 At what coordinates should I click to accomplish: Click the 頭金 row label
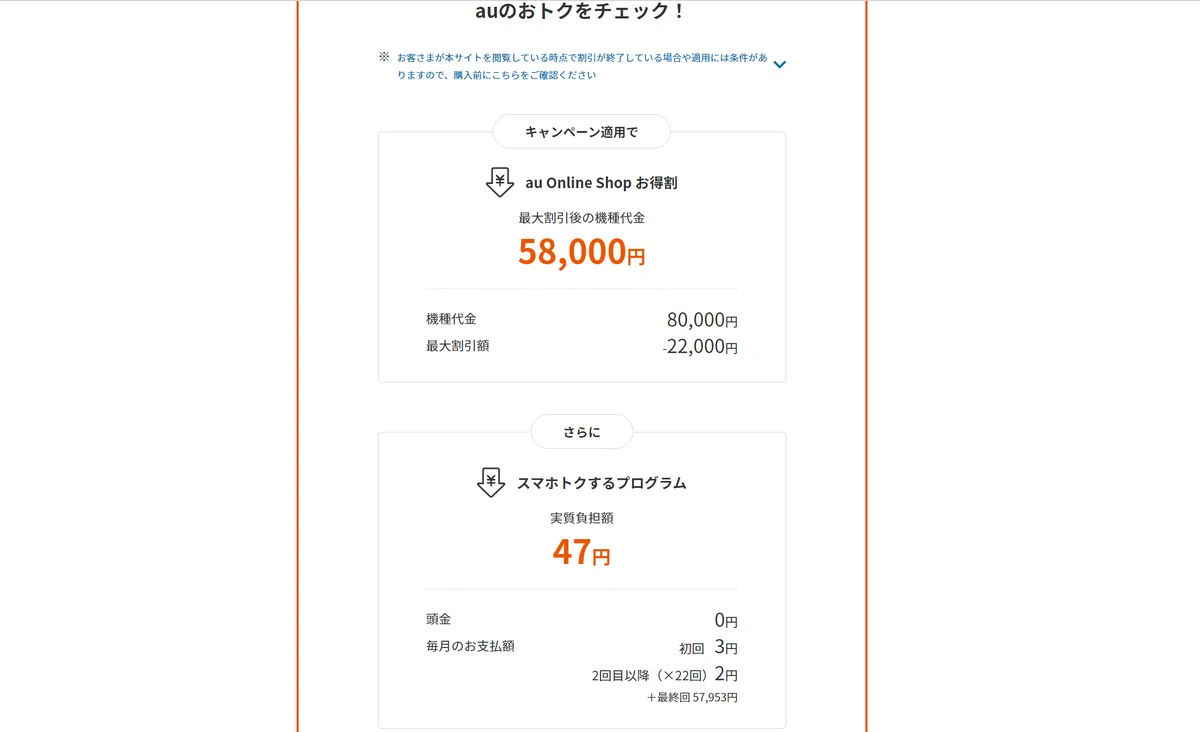tap(438, 619)
